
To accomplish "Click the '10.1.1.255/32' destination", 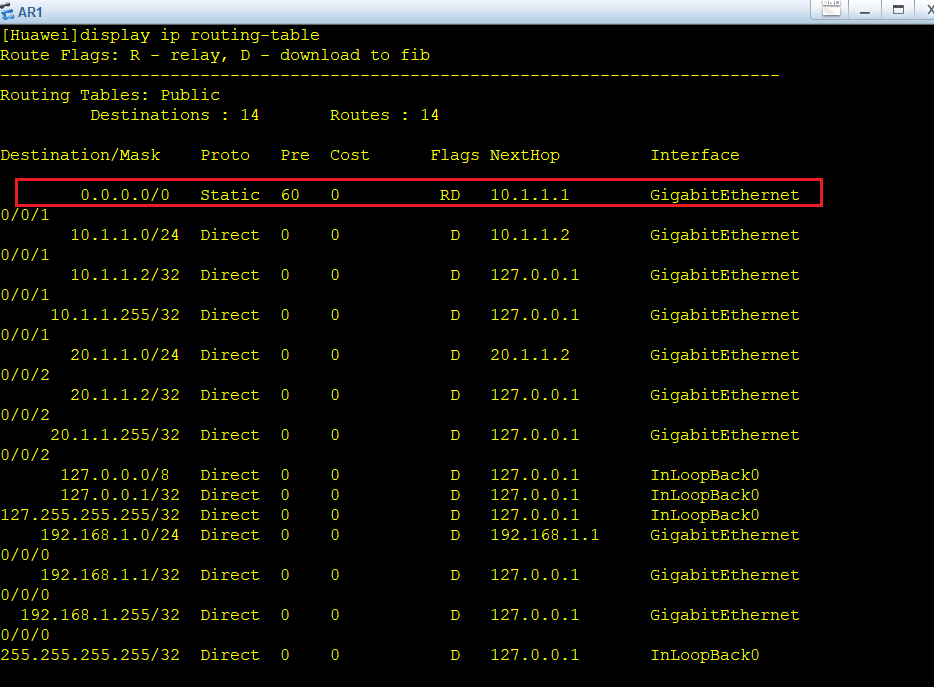I will (115, 315).
